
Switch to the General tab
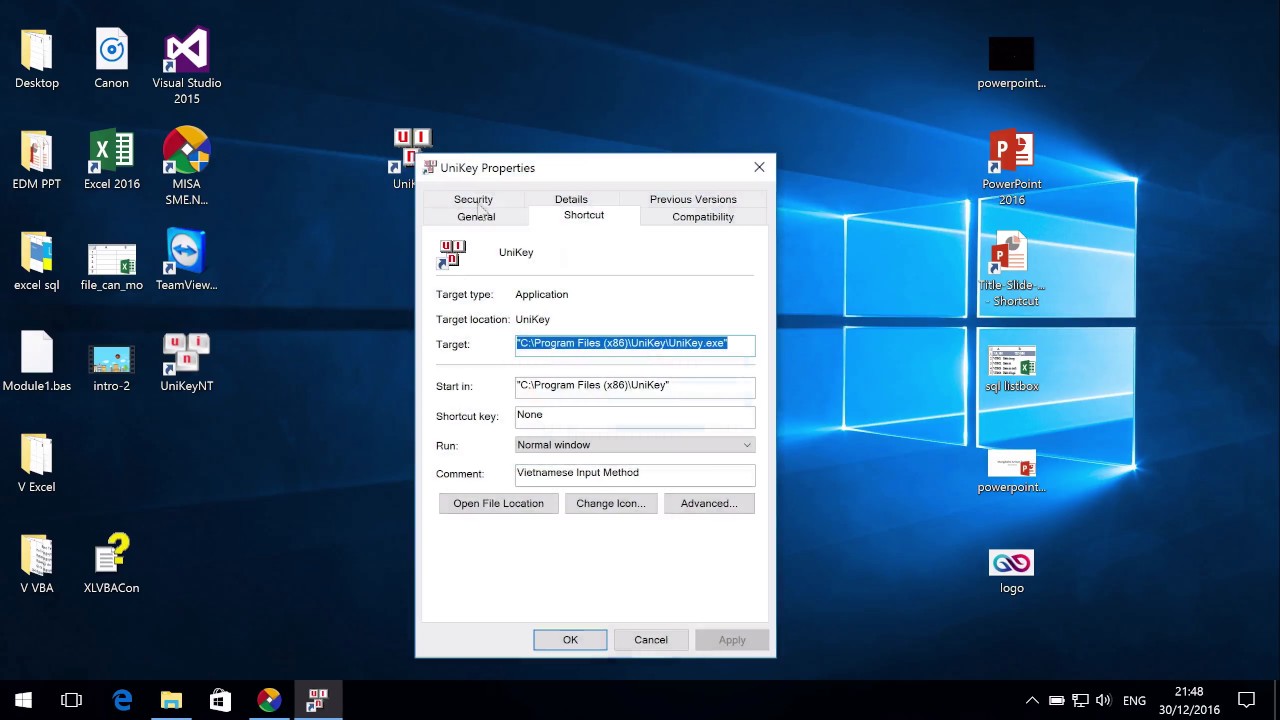point(476,217)
